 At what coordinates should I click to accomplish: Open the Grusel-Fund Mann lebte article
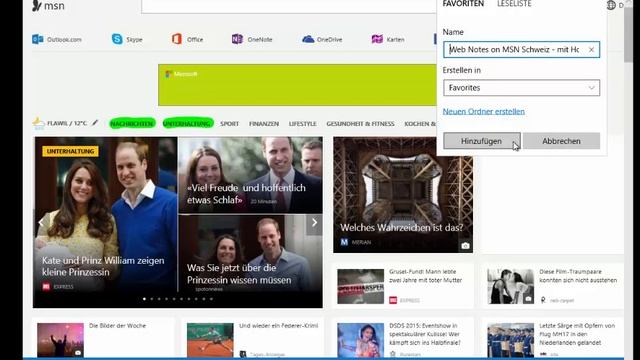click(425, 276)
